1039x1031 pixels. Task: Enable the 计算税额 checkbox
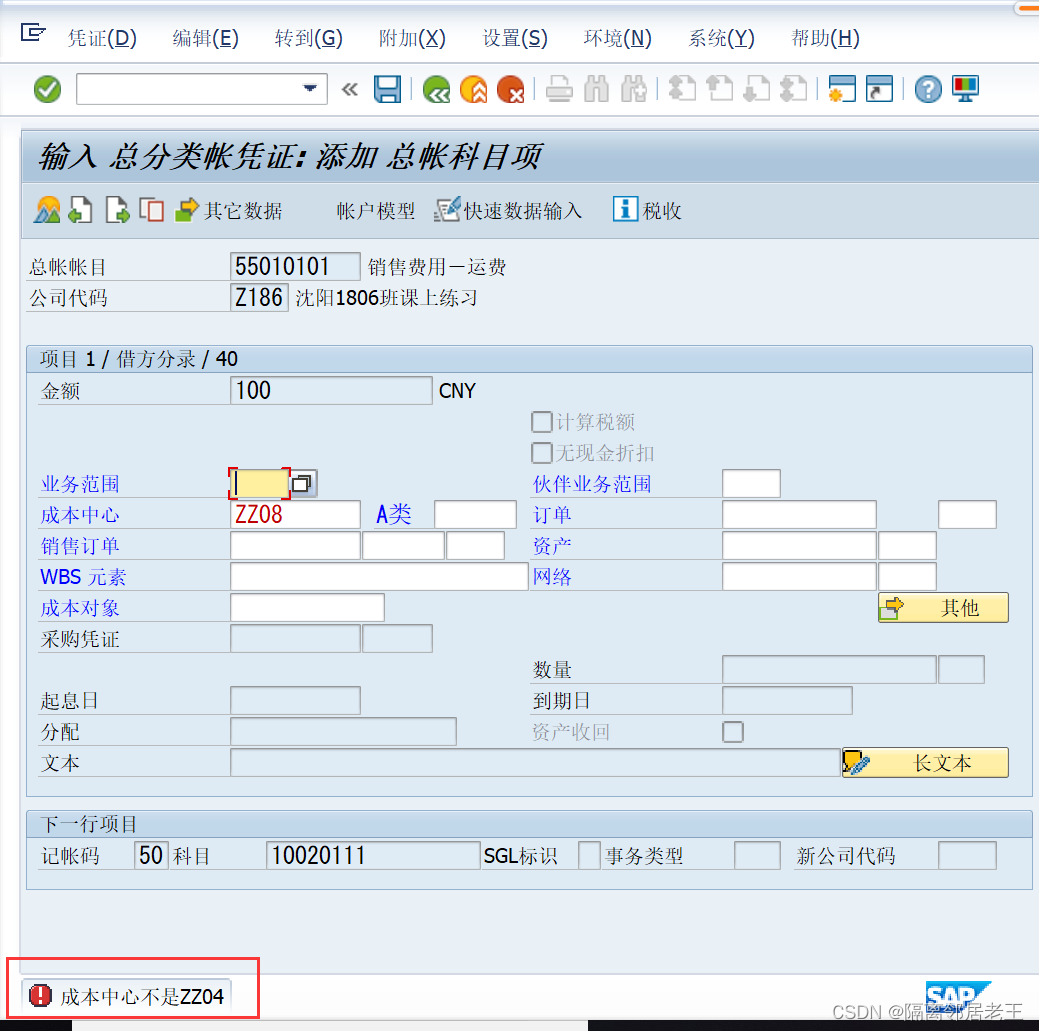541,421
